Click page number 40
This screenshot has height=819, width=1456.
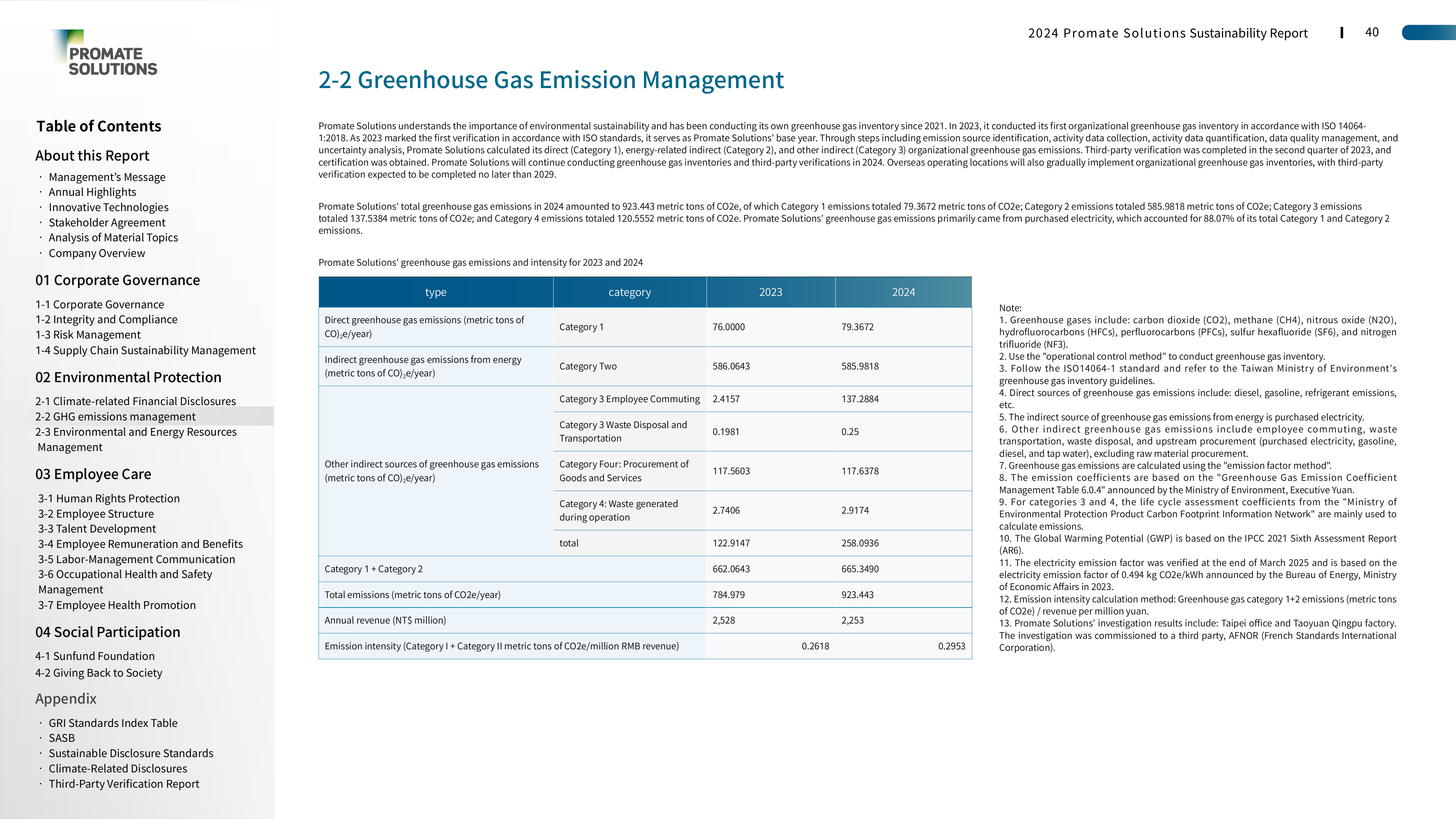pos(1372,32)
